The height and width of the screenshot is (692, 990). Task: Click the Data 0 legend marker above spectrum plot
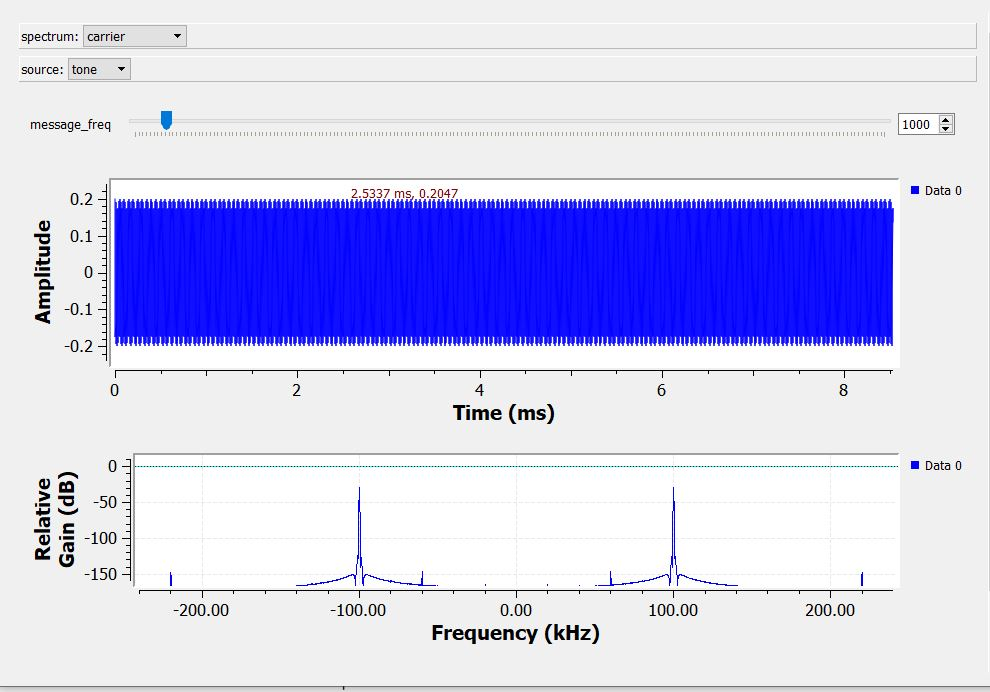tap(916, 465)
